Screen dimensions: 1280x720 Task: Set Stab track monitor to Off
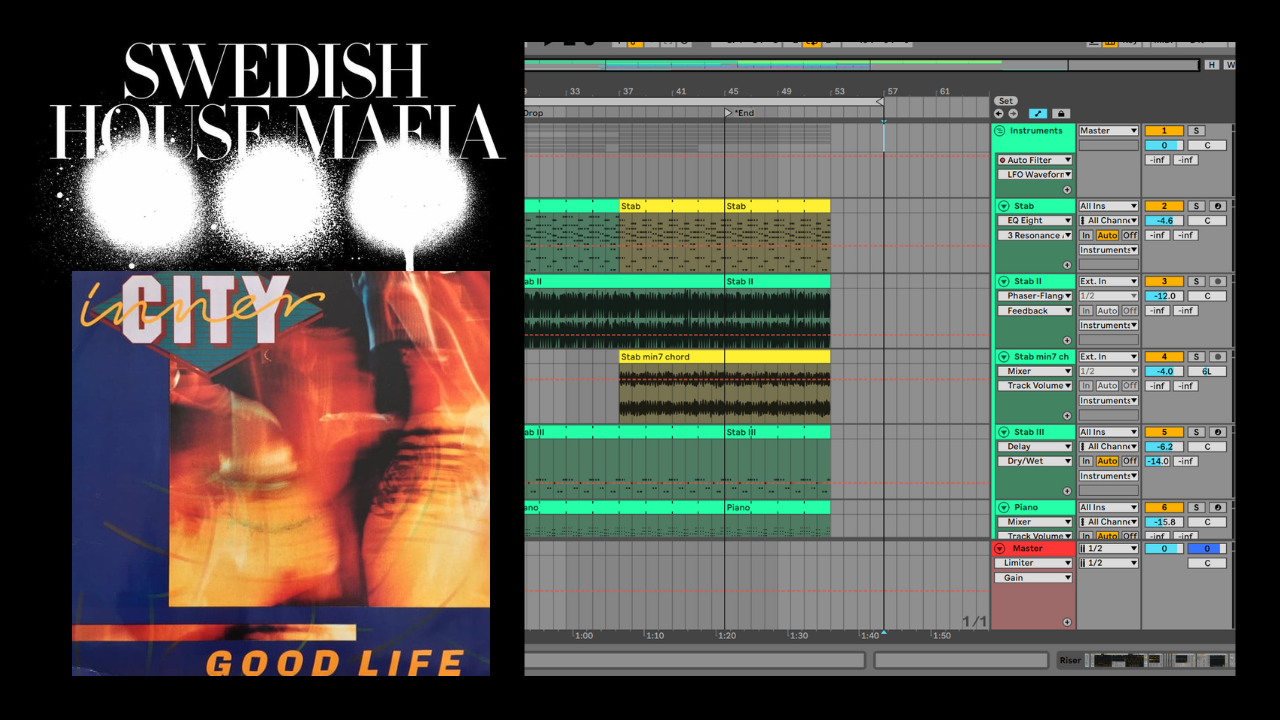tap(1129, 235)
